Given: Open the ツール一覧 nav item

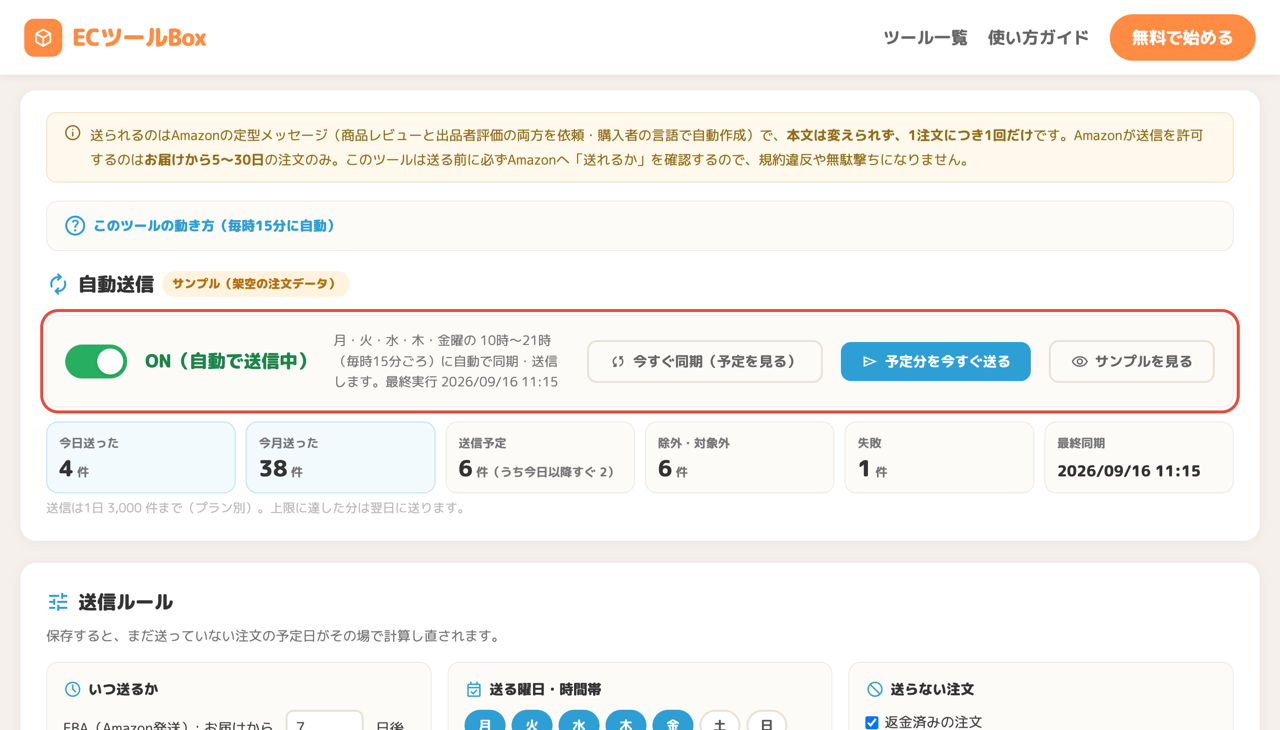Looking at the screenshot, I should tap(925, 38).
